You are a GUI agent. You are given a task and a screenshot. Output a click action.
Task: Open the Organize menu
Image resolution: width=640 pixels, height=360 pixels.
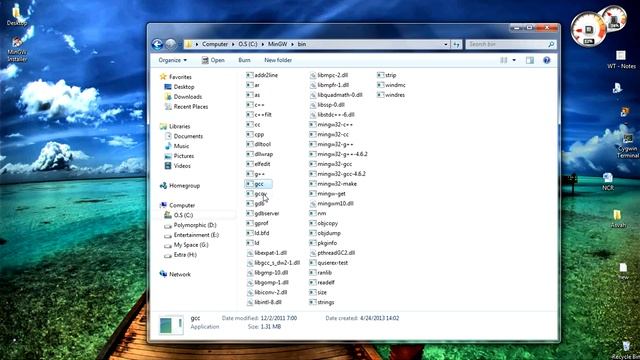[x=173, y=60]
